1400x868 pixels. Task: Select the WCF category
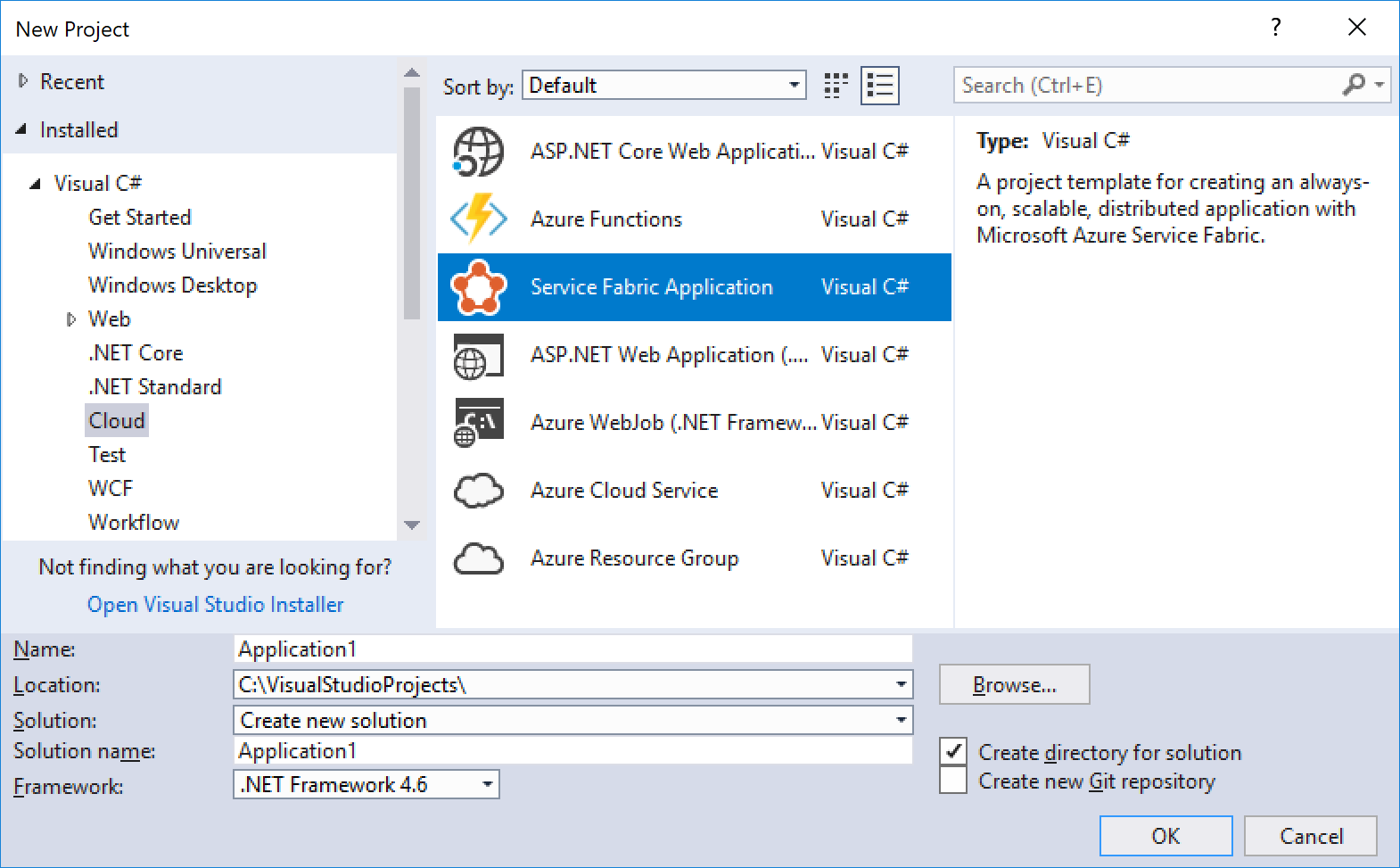click(111, 489)
